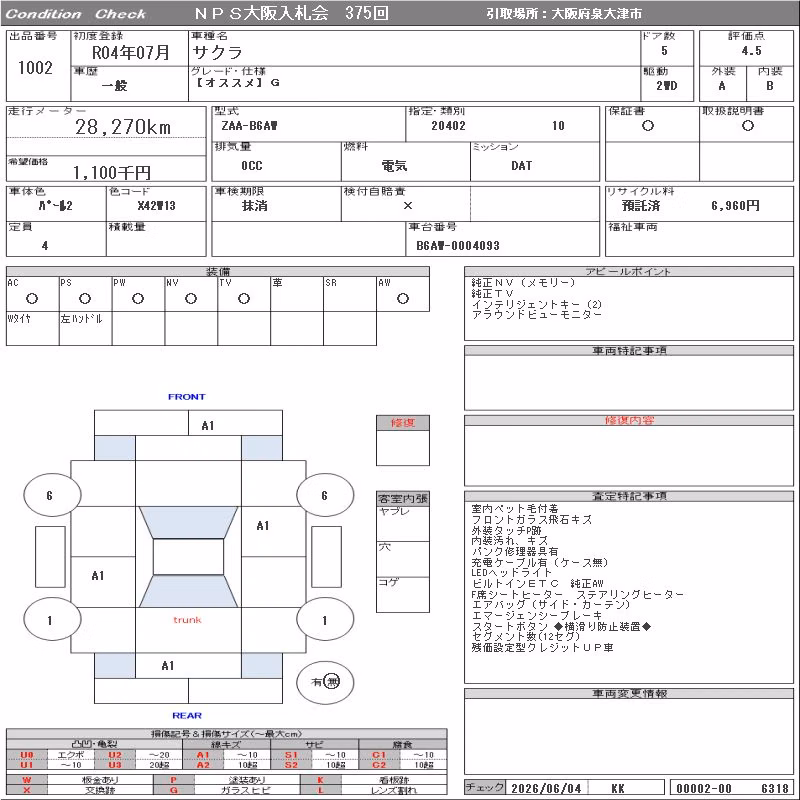Click the 車台番号 field B6AW-0004093
Viewport: 800px width, 800px height.
458,245
